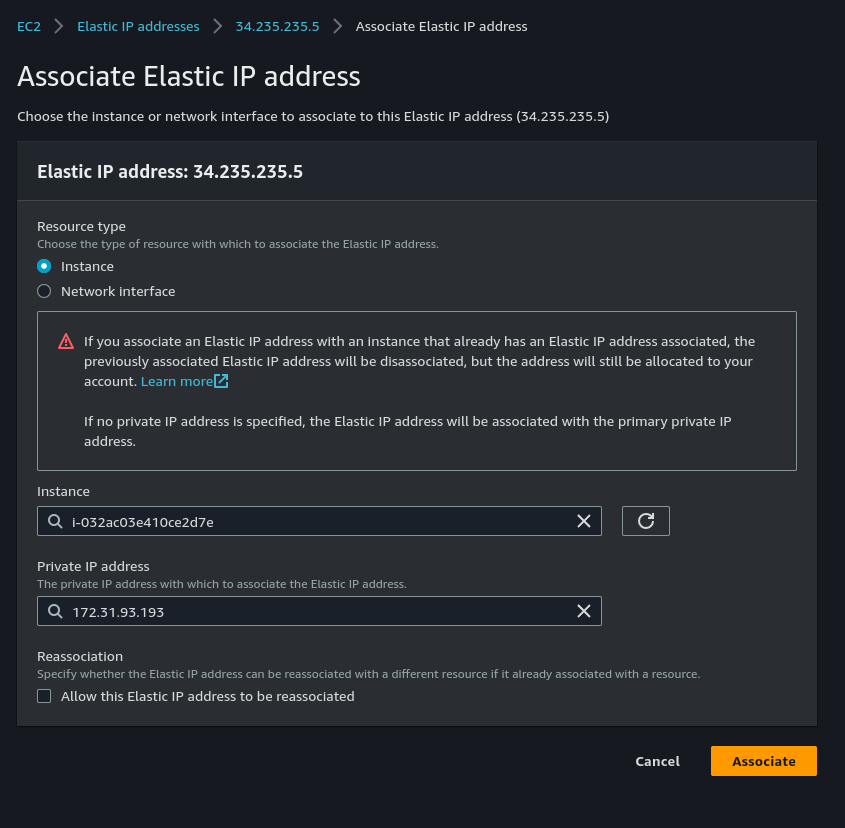Clear the Private IP address field X icon
The image size is (845, 828).
(x=584, y=611)
